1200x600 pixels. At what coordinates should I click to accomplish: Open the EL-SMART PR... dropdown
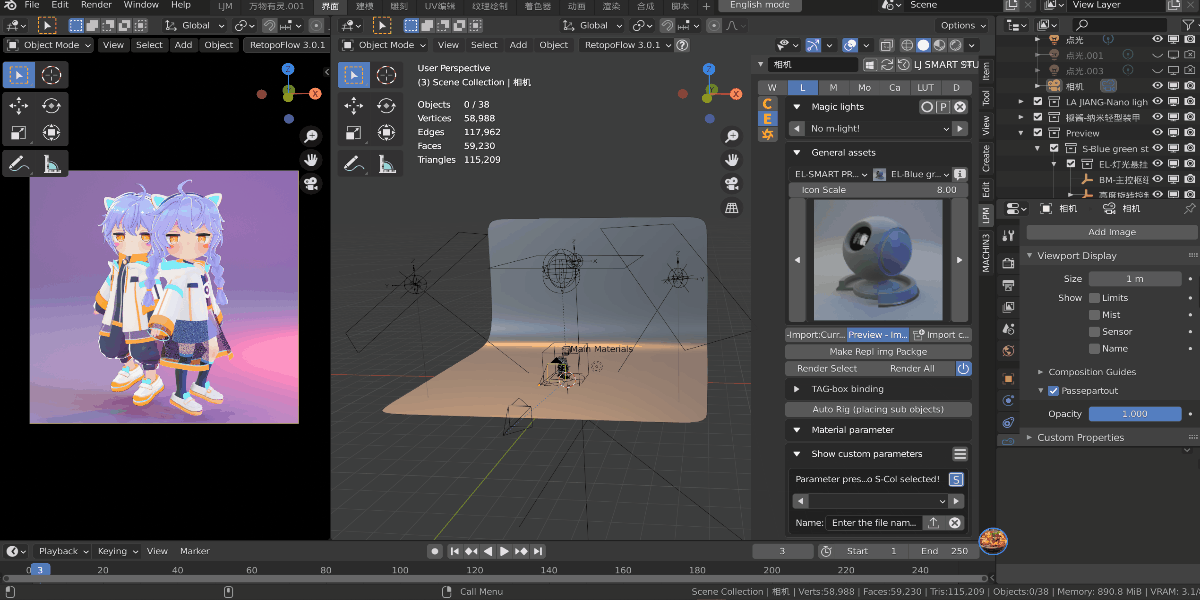(x=830, y=174)
